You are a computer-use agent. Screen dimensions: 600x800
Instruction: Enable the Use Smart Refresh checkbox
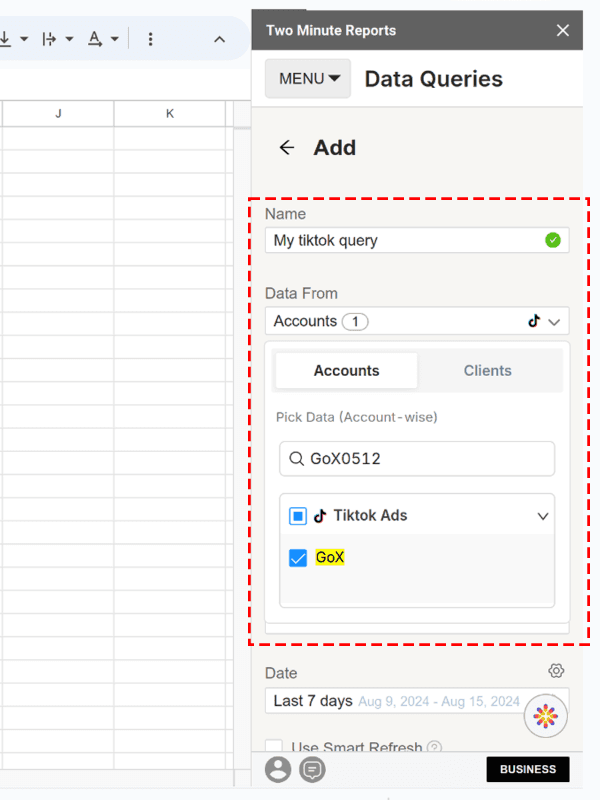(274, 745)
